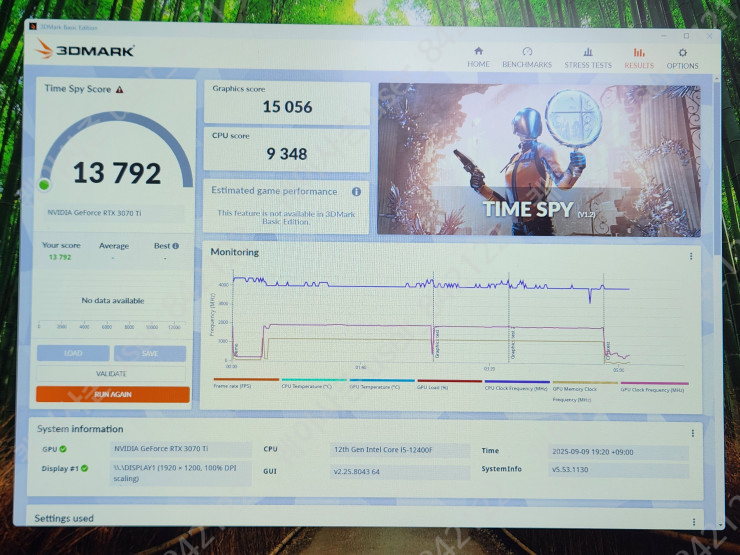Switch to the RESULTS section
The height and width of the screenshot is (555, 740).
point(639,59)
